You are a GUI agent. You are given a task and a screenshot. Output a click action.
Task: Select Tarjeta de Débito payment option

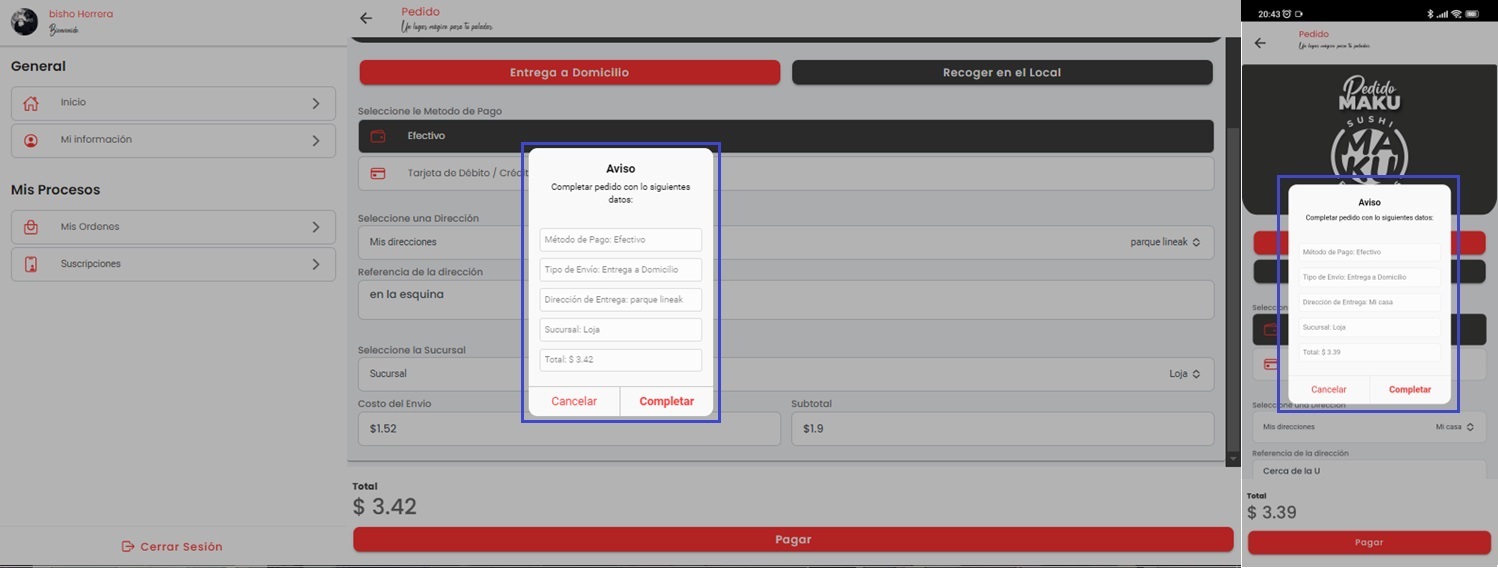450,173
